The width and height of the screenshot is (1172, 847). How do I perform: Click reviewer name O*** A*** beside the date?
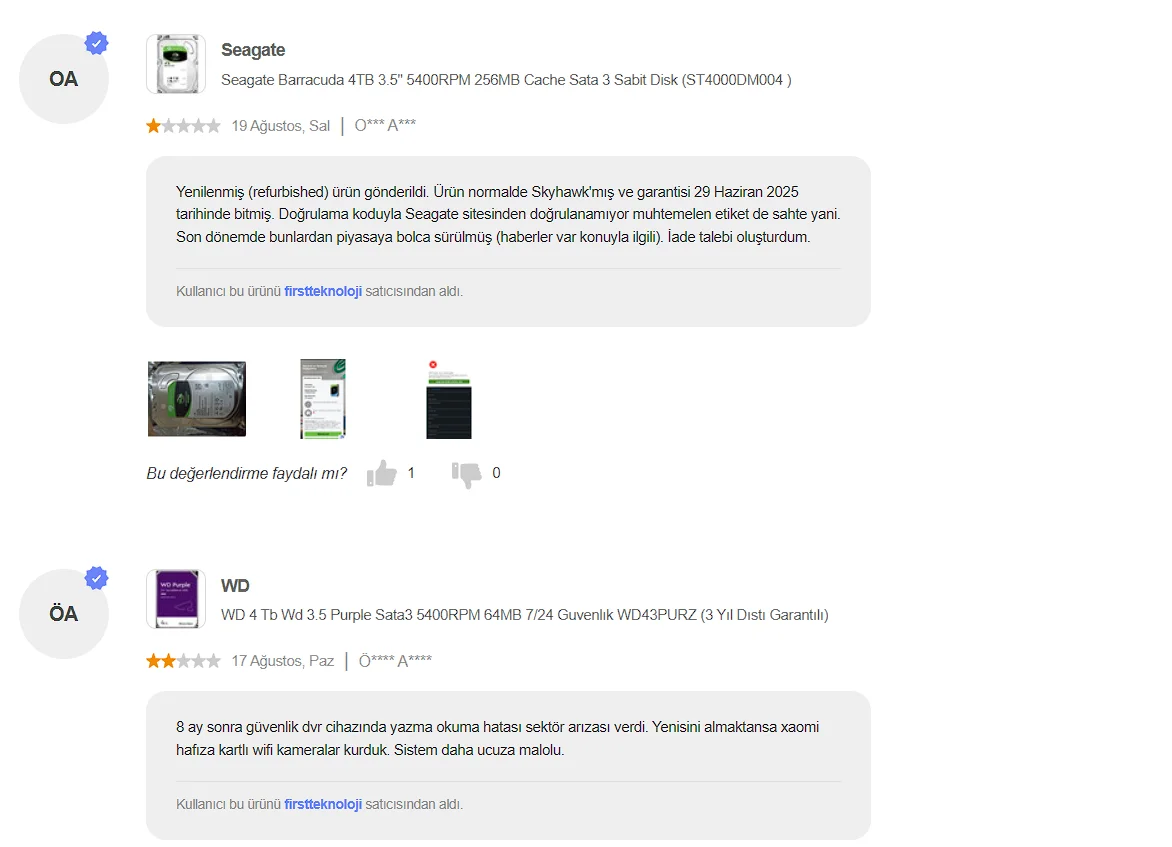pos(385,126)
